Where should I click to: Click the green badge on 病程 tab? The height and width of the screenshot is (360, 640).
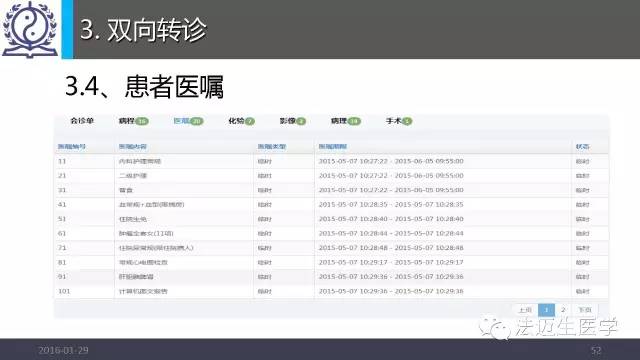142,121
